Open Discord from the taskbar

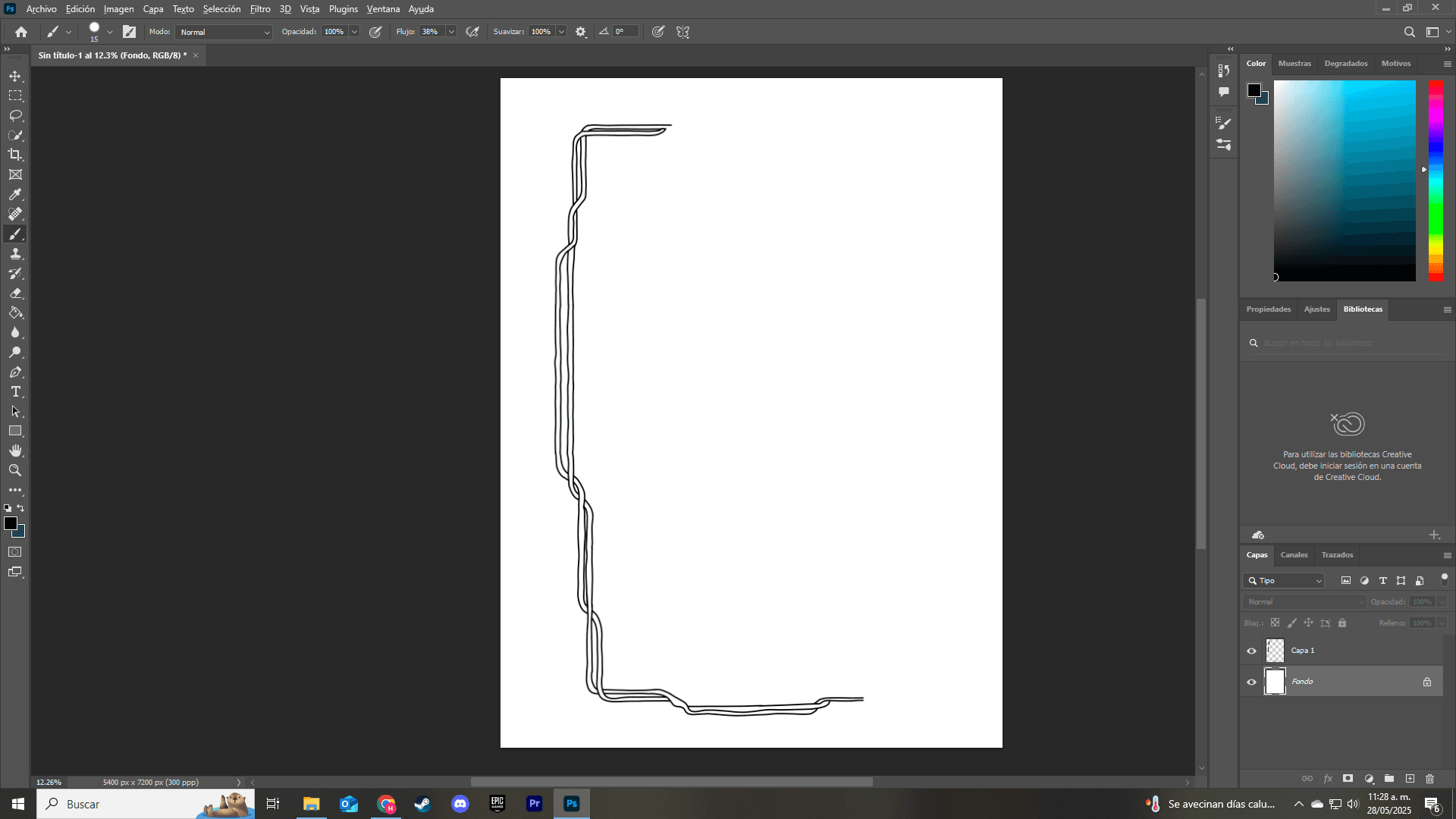[x=460, y=804]
